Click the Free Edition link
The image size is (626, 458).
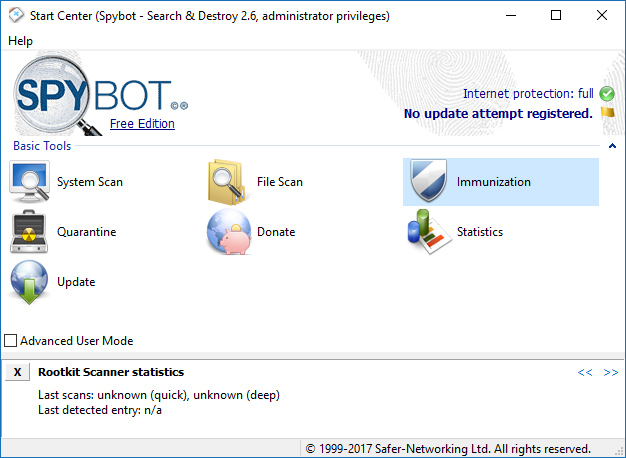point(142,124)
